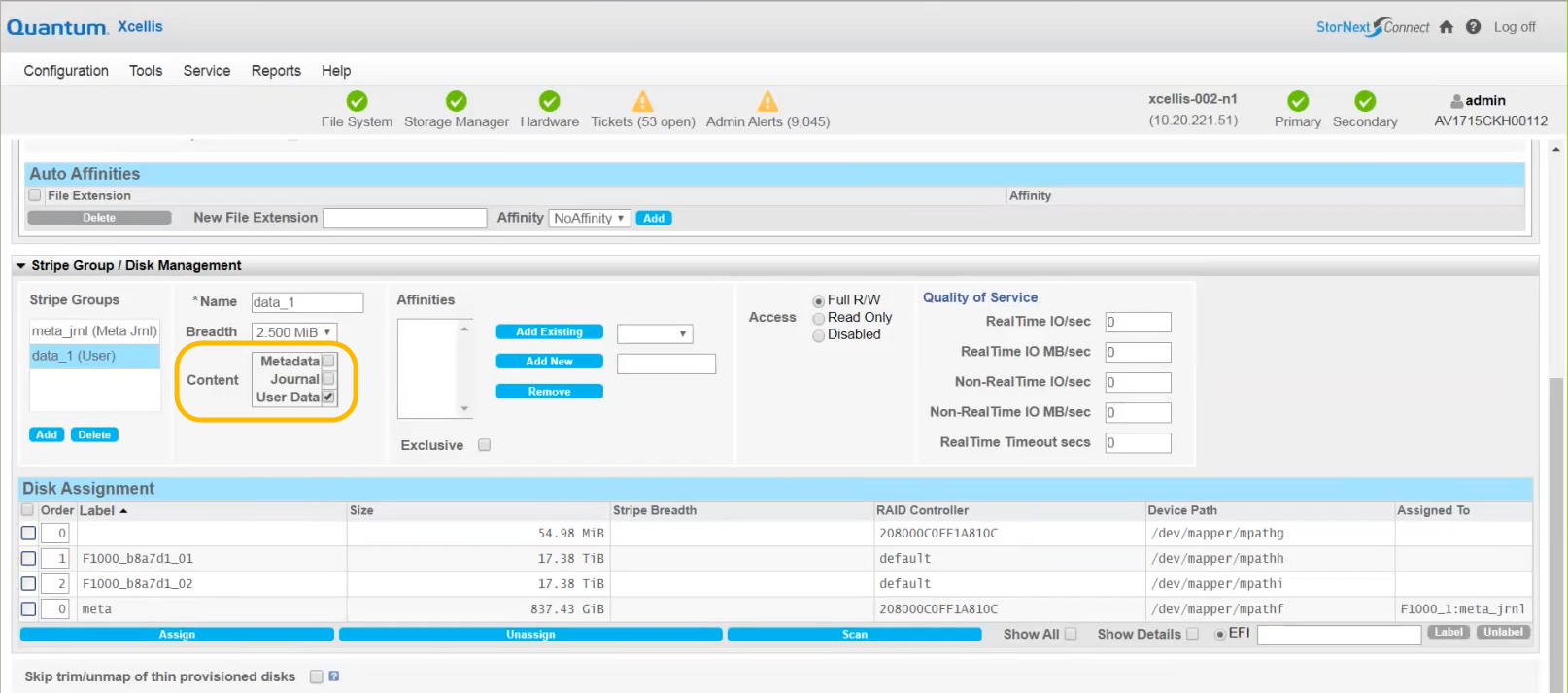
Task: Open the Tickets warning icon
Action: click(643, 101)
